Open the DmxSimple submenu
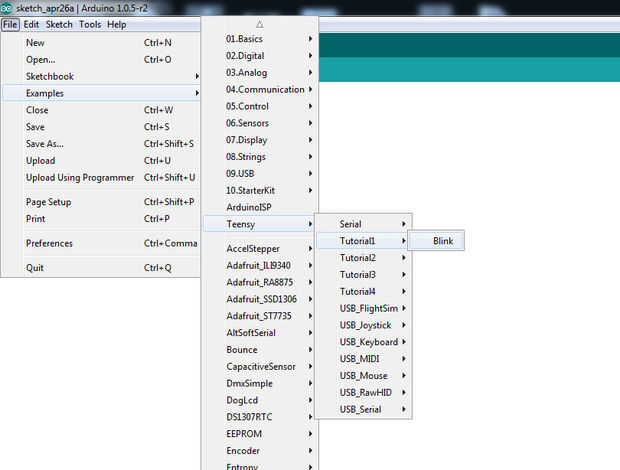 point(260,383)
